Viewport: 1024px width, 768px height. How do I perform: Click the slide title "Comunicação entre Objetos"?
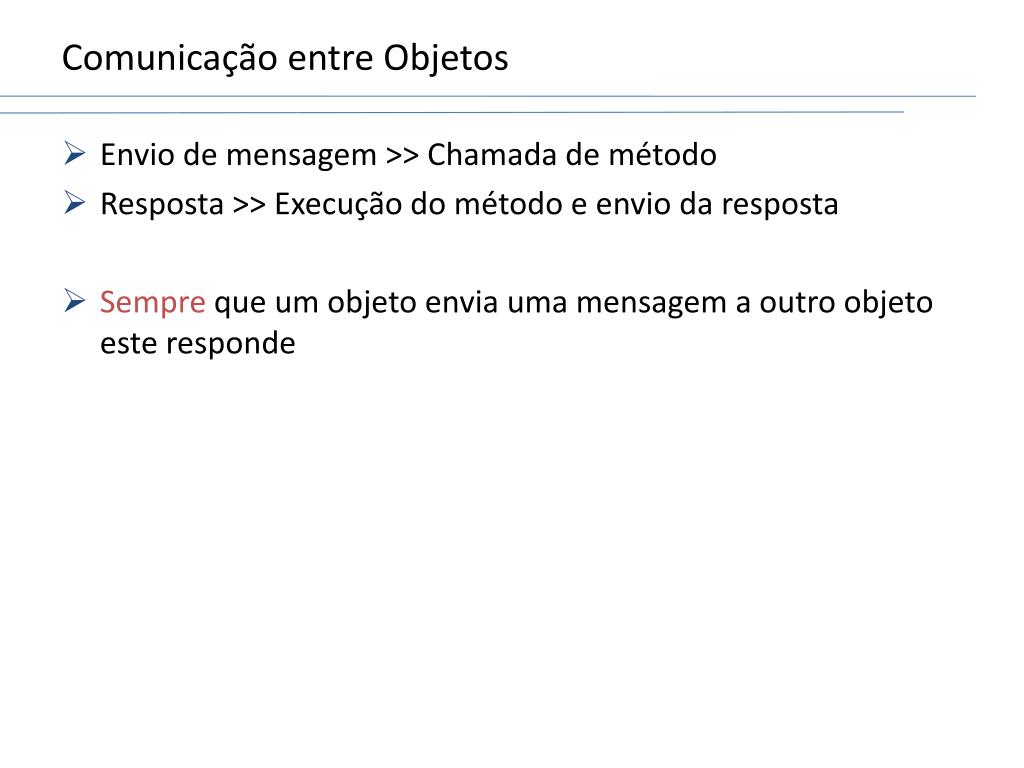tap(285, 58)
